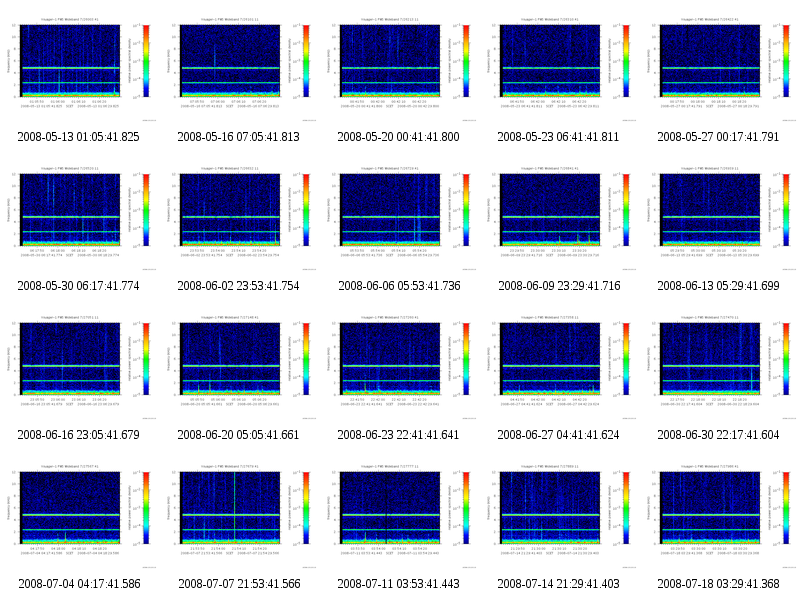Click the caption 2008-07-18 03:29:41.368

[718, 584]
